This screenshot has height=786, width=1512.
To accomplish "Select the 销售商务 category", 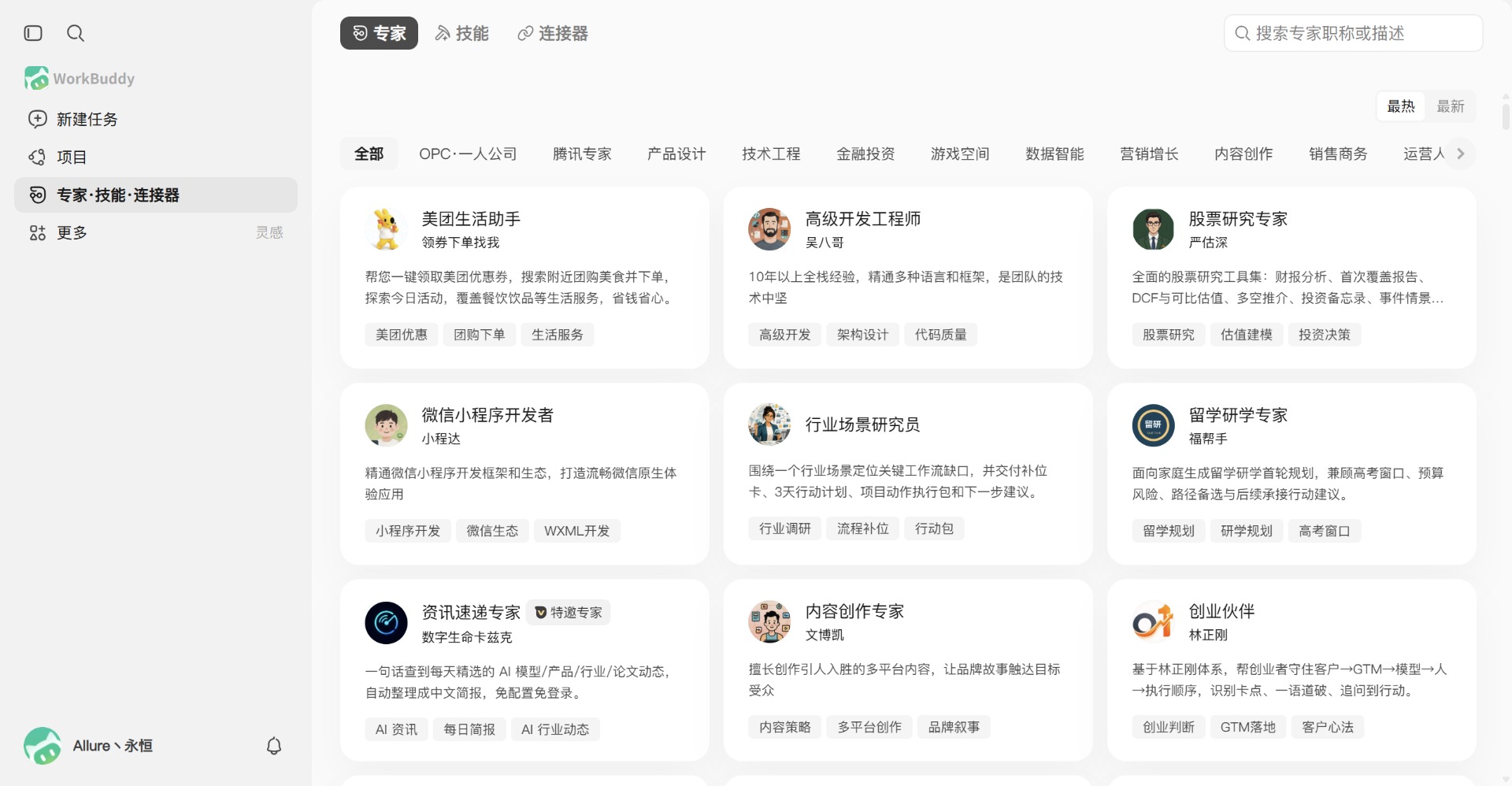I will [x=1338, y=154].
